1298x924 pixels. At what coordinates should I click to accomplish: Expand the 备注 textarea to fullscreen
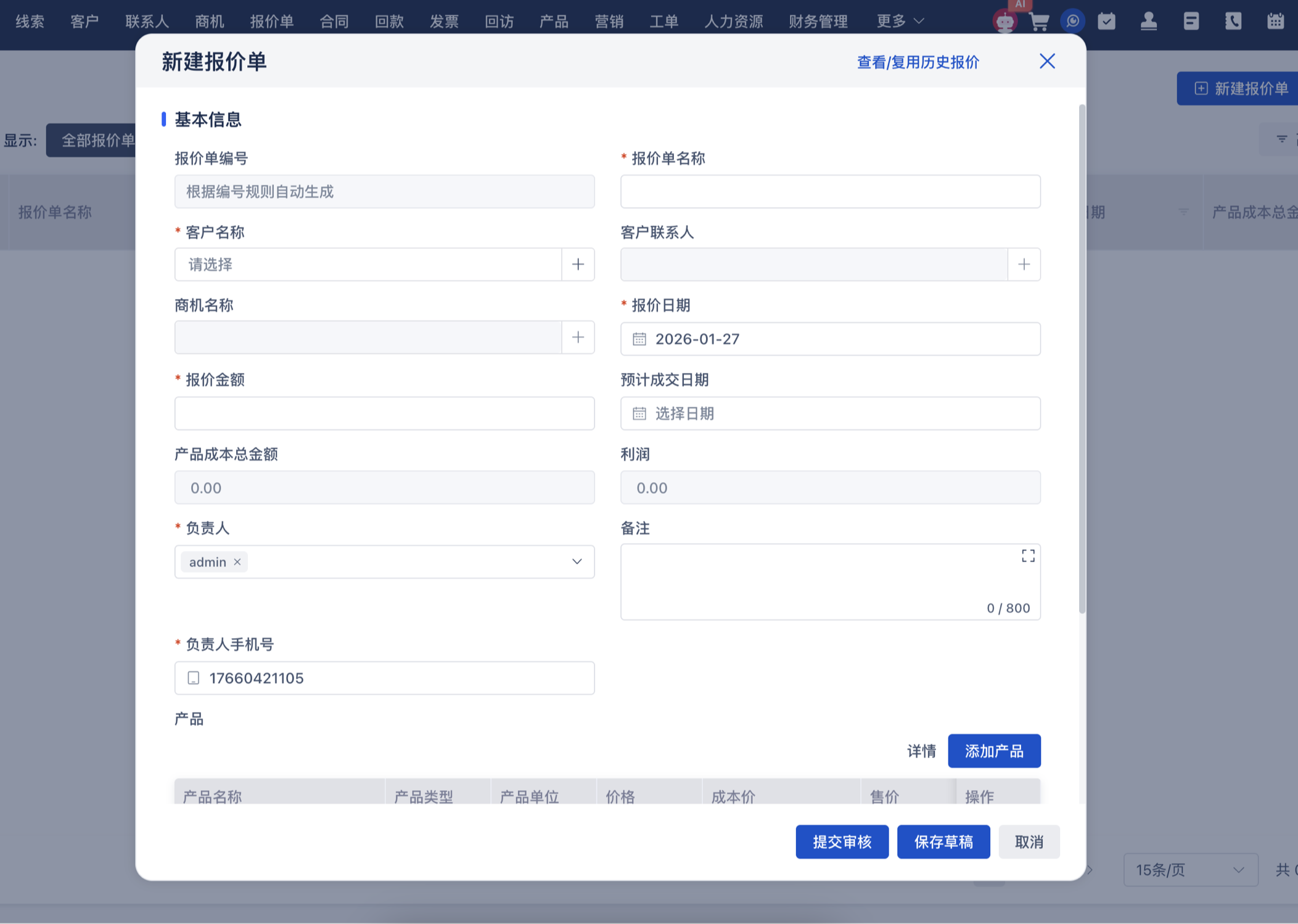pyautogui.click(x=1027, y=556)
